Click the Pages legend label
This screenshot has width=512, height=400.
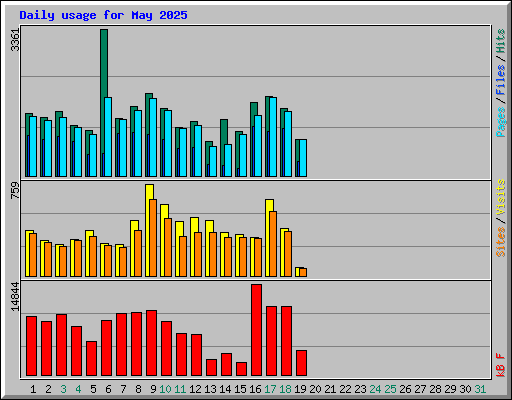pyautogui.click(x=501, y=122)
